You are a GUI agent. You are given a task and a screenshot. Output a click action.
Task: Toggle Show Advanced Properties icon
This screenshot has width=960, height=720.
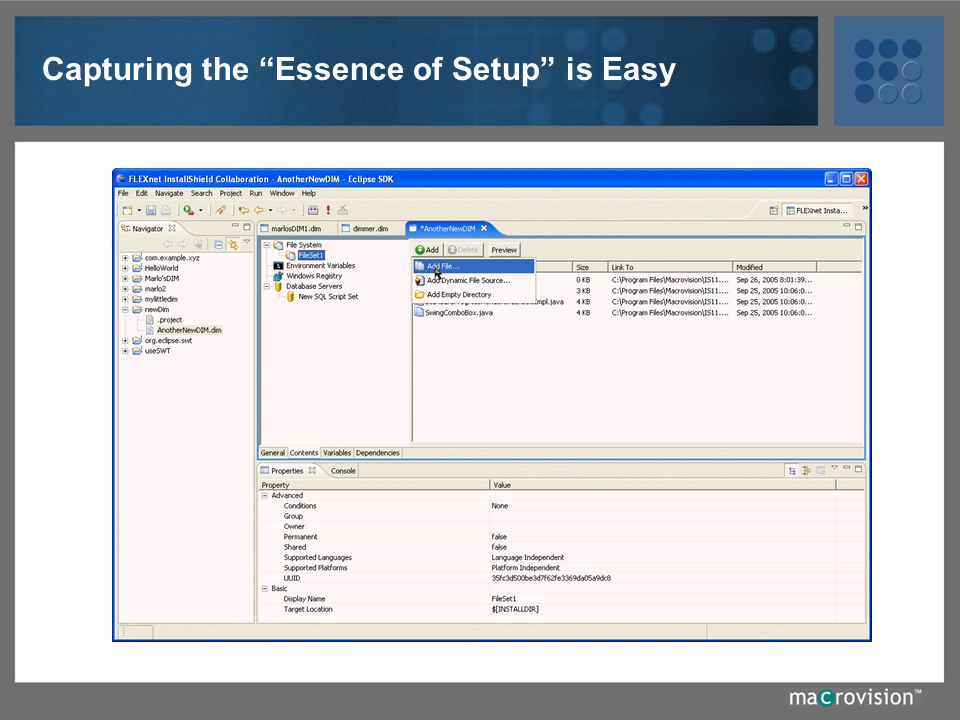[806, 470]
